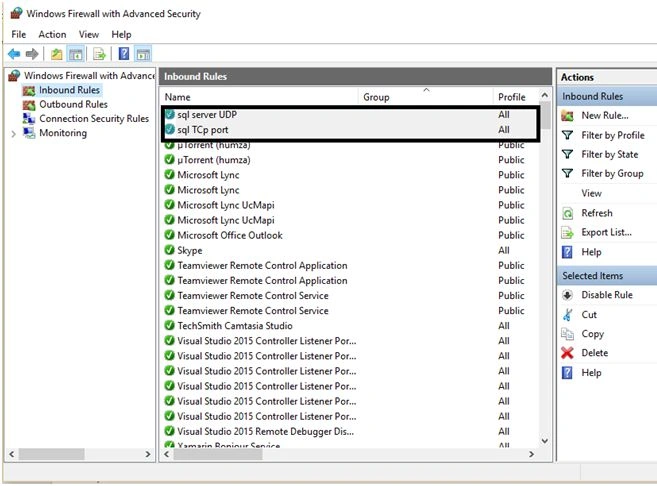The width and height of the screenshot is (657, 486).
Task: Click the Forward arrow toolbar icon
Action: [32, 54]
